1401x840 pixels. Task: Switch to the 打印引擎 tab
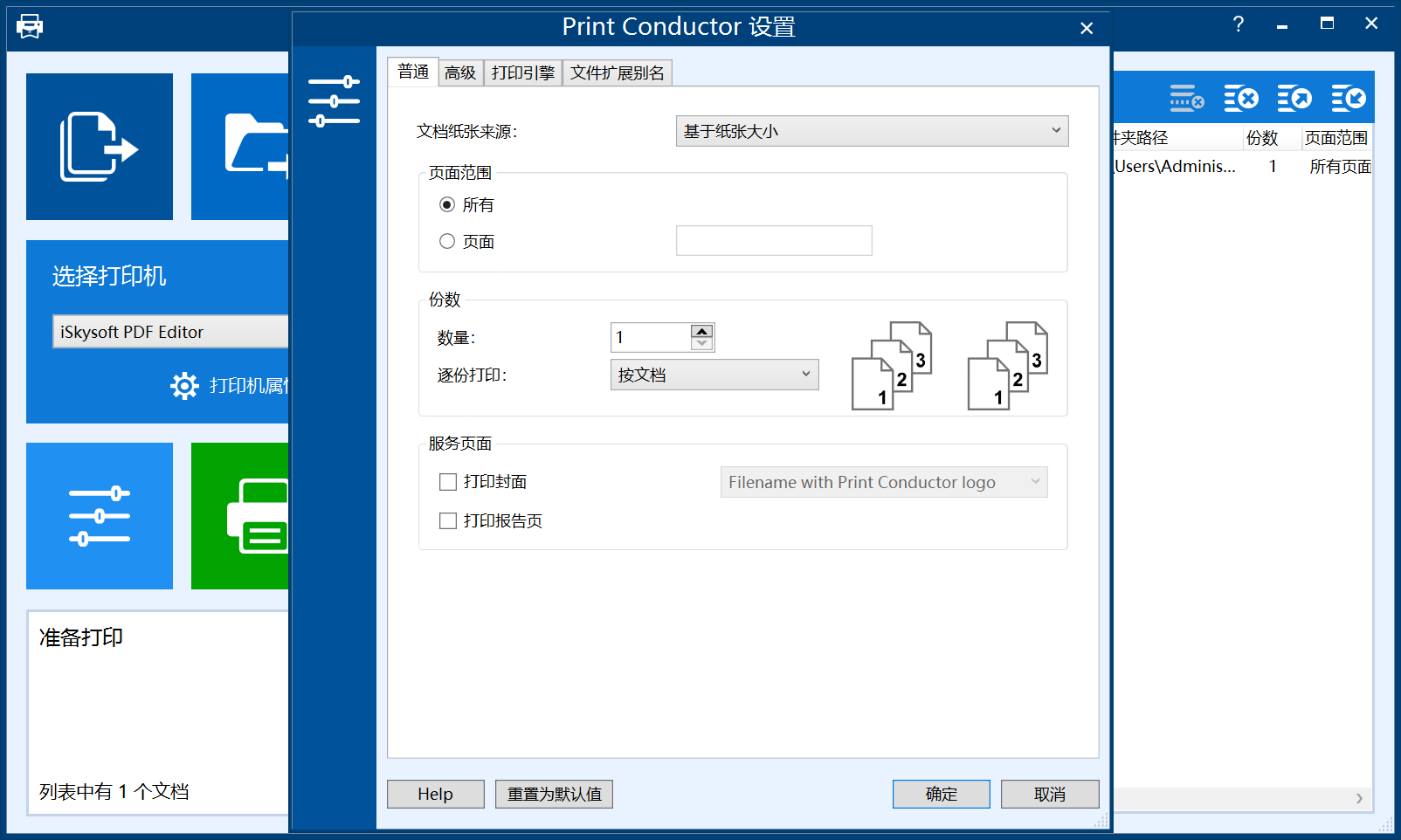click(522, 72)
